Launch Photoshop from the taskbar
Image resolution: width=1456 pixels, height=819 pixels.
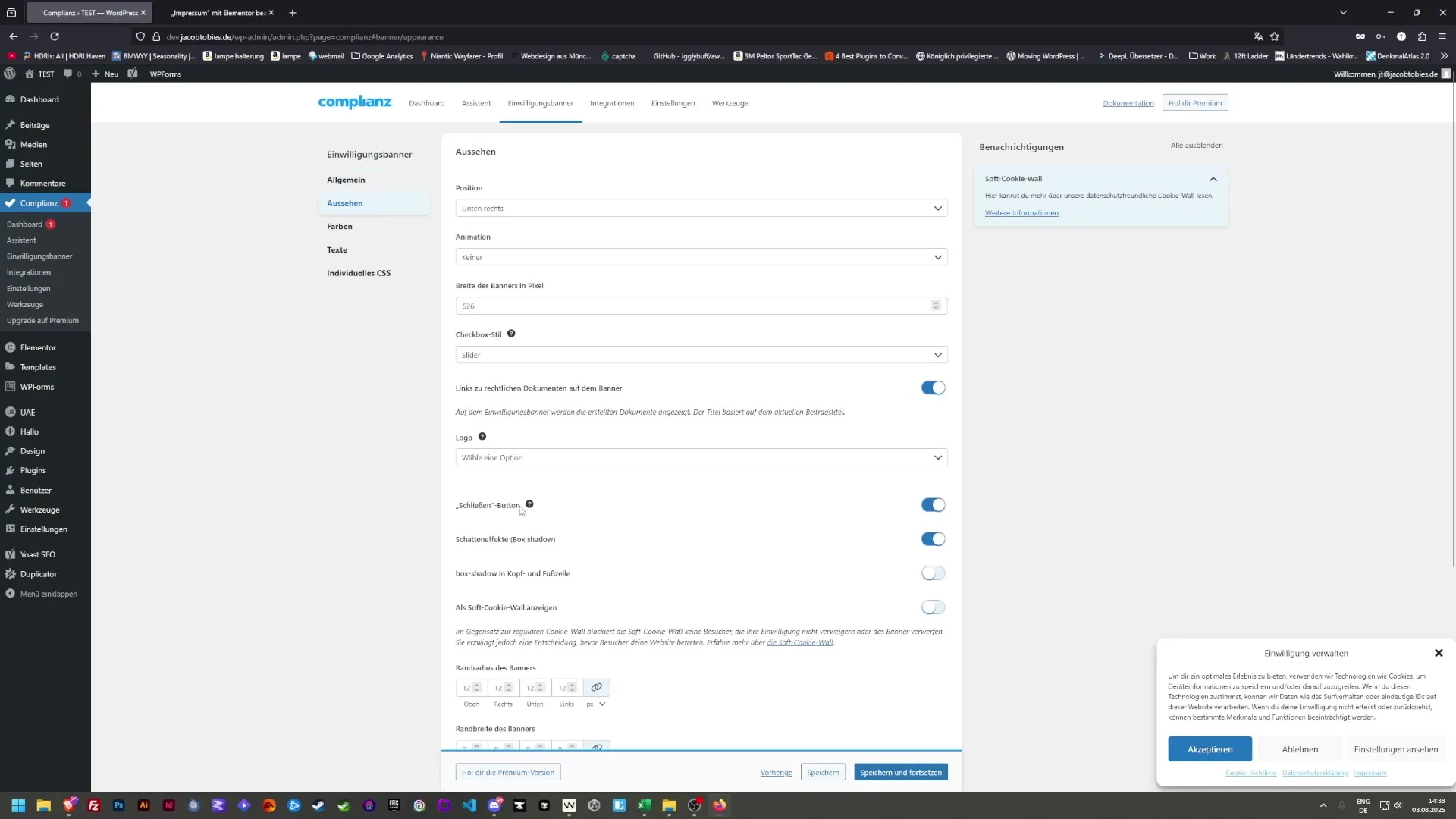click(x=118, y=805)
